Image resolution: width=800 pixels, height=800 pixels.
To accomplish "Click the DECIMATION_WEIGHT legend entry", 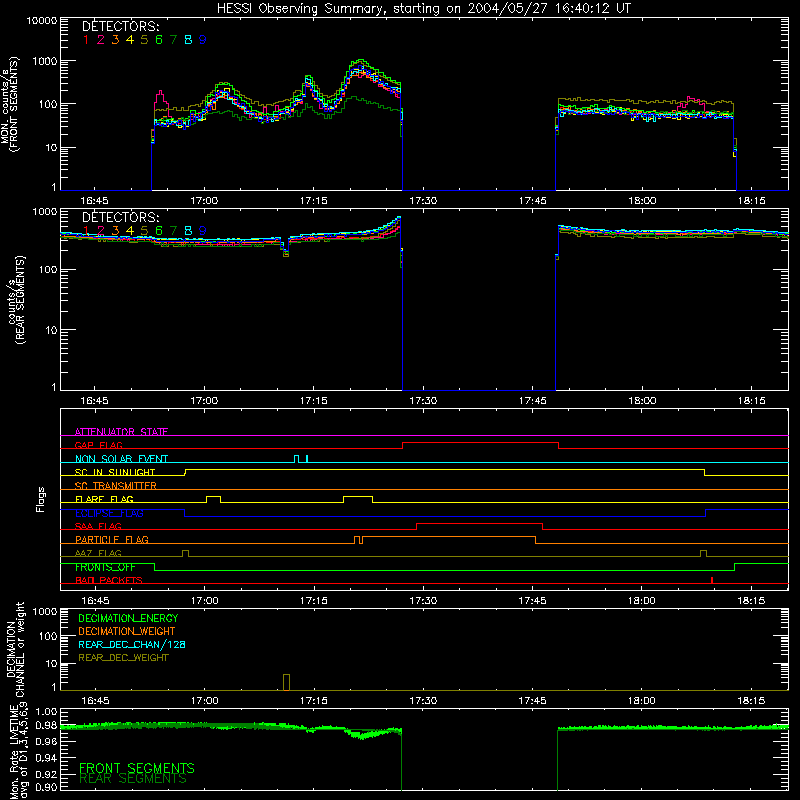I will click(x=127, y=632).
